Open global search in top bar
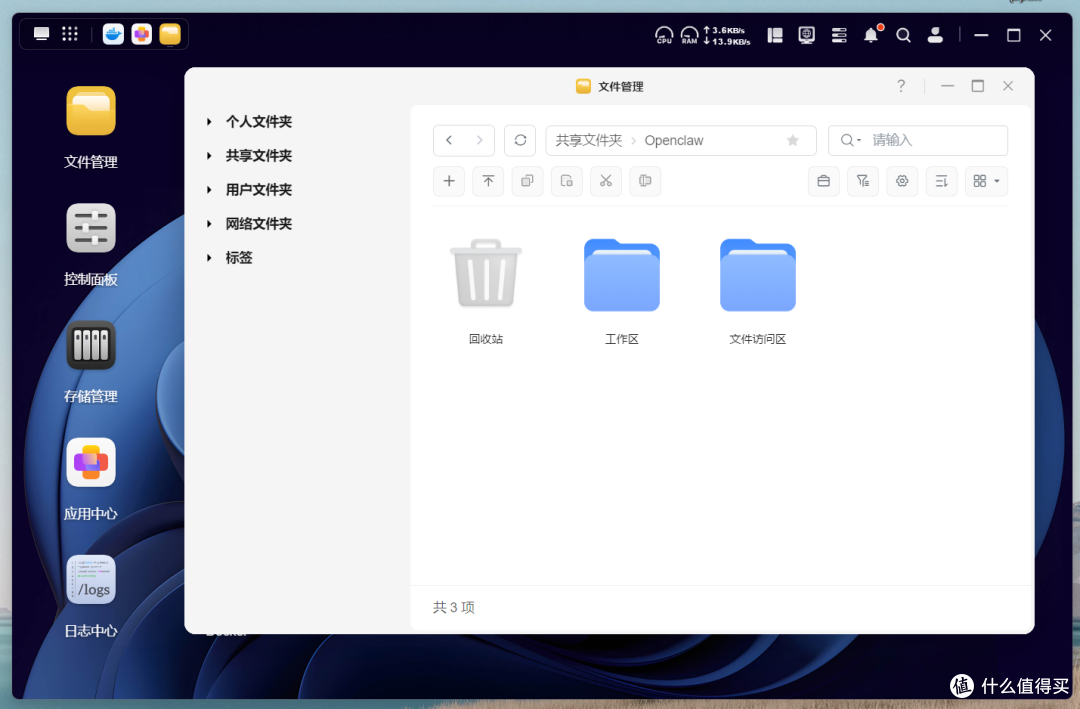The width and height of the screenshot is (1080, 709). pyautogui.click(x=903, y=35)
